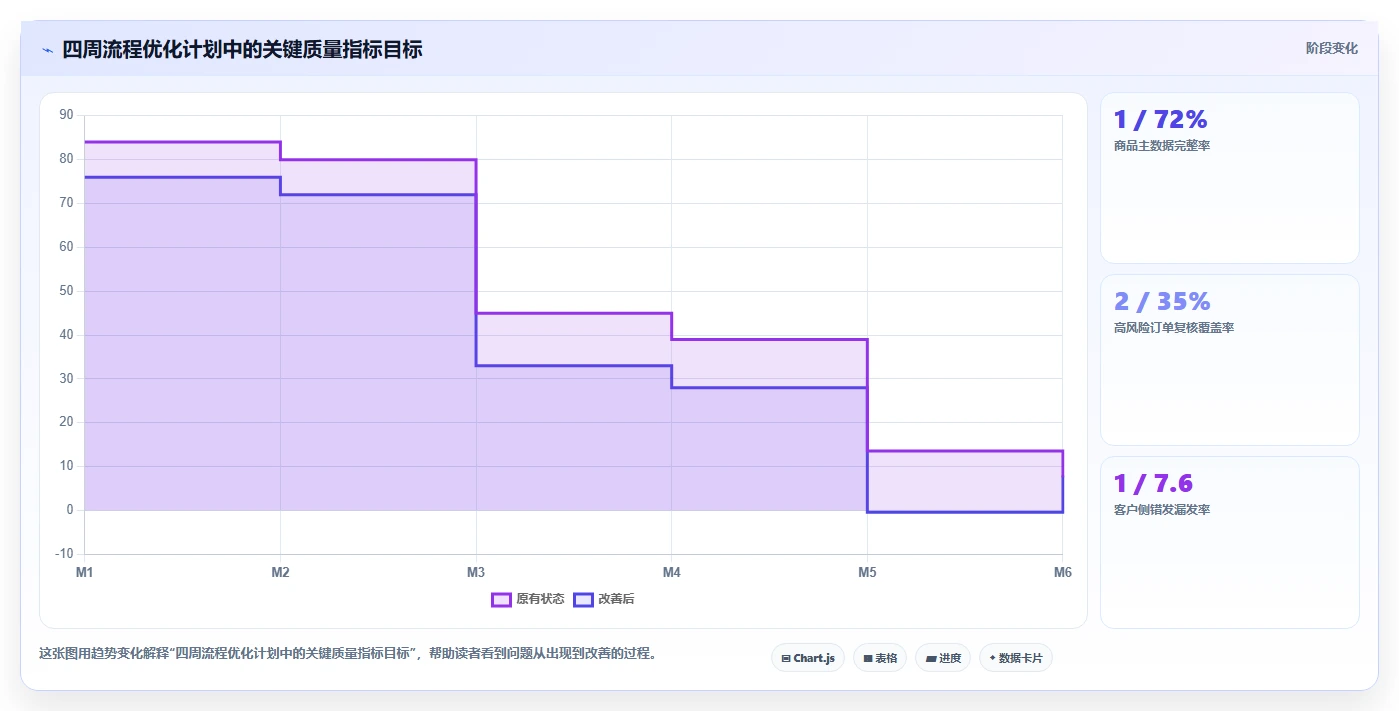Click the -10 y-axis tick label
Screen dimensions: 1399x711
click(x=65, y=554)
